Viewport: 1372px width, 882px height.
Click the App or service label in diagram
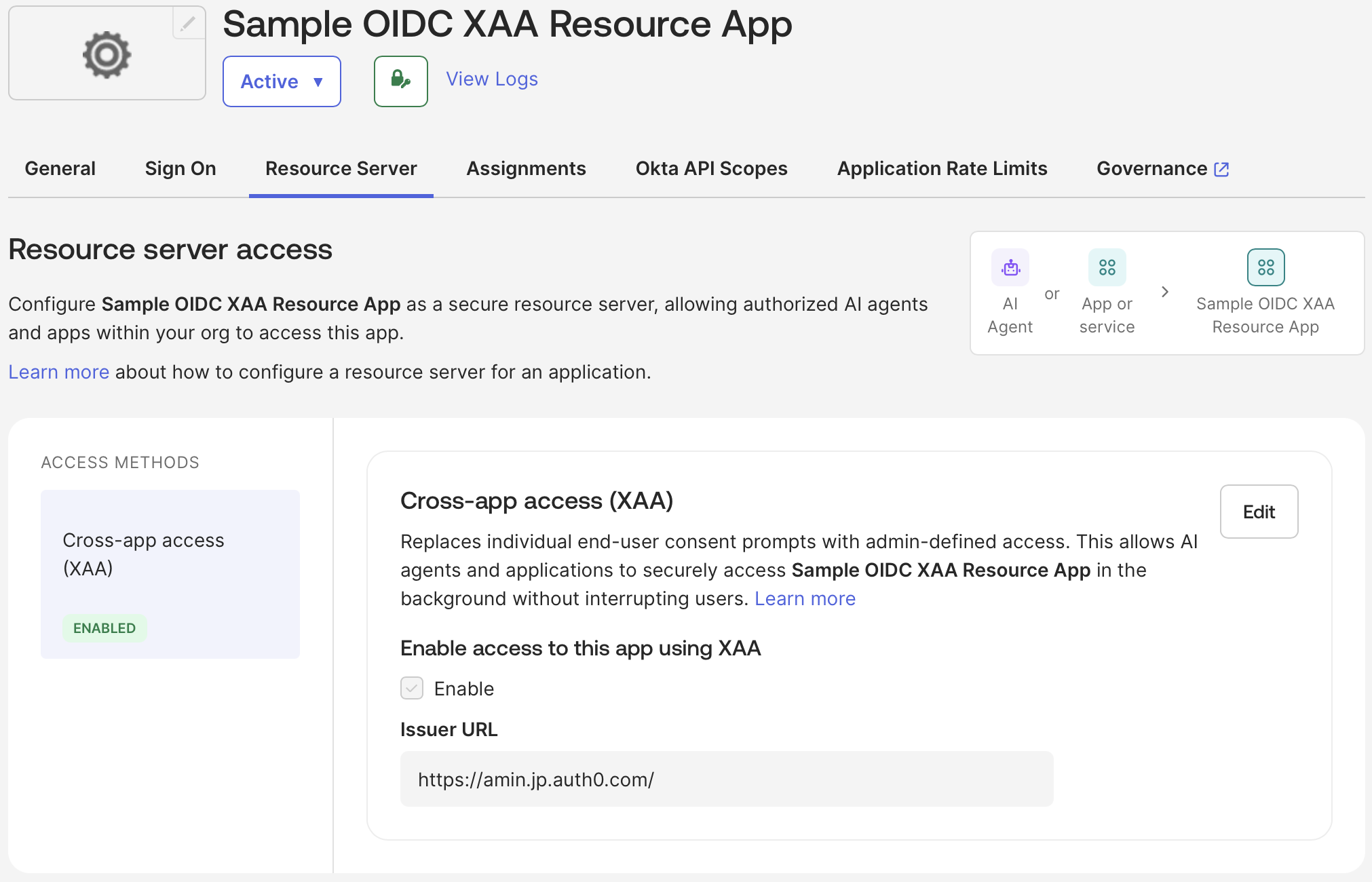coord(1107,315)
